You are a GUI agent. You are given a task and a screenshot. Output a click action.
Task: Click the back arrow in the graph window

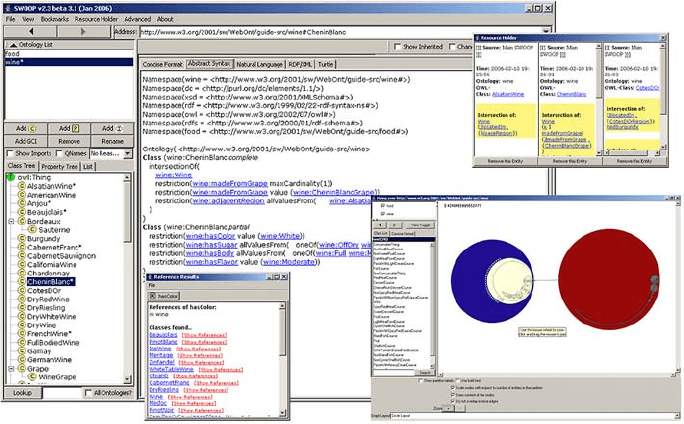pos(380,225)
